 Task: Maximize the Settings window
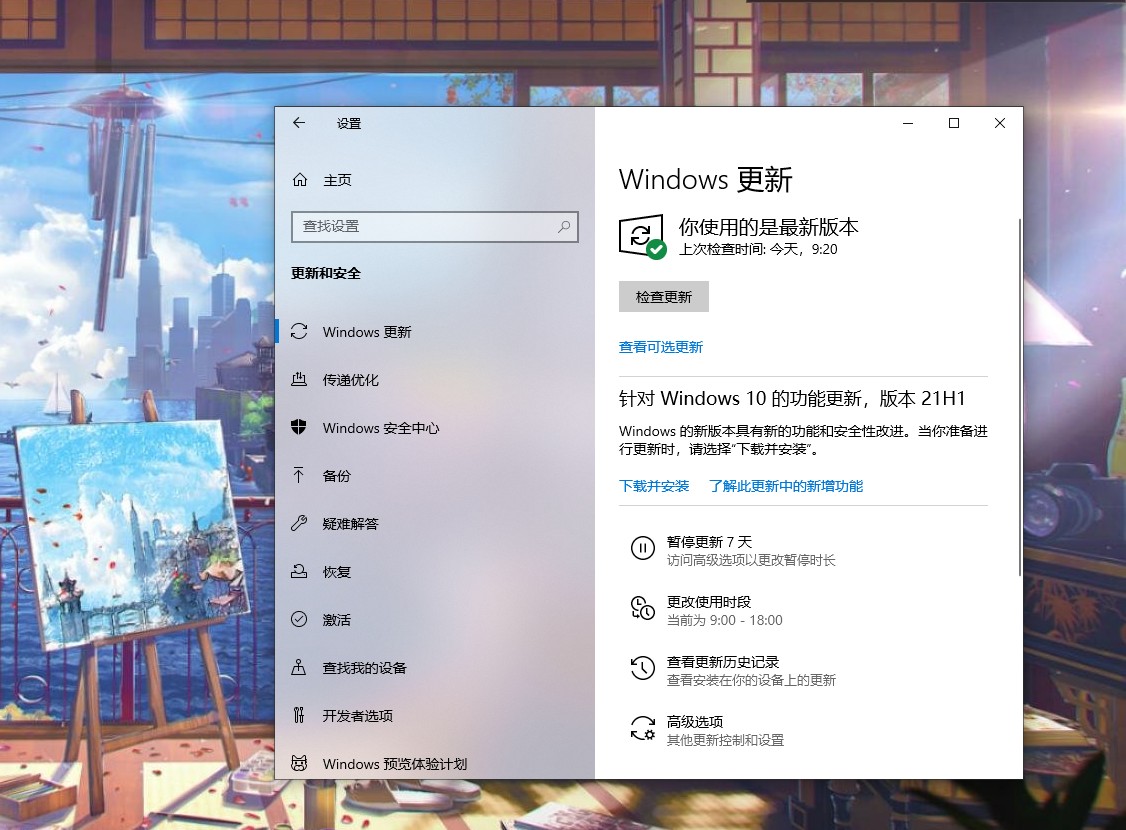point(954,123)
